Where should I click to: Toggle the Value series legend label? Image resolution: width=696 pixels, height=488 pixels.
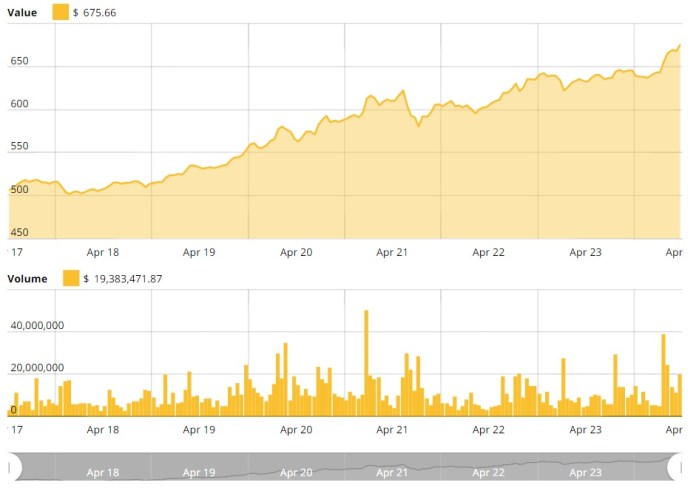tap(22, 12)
